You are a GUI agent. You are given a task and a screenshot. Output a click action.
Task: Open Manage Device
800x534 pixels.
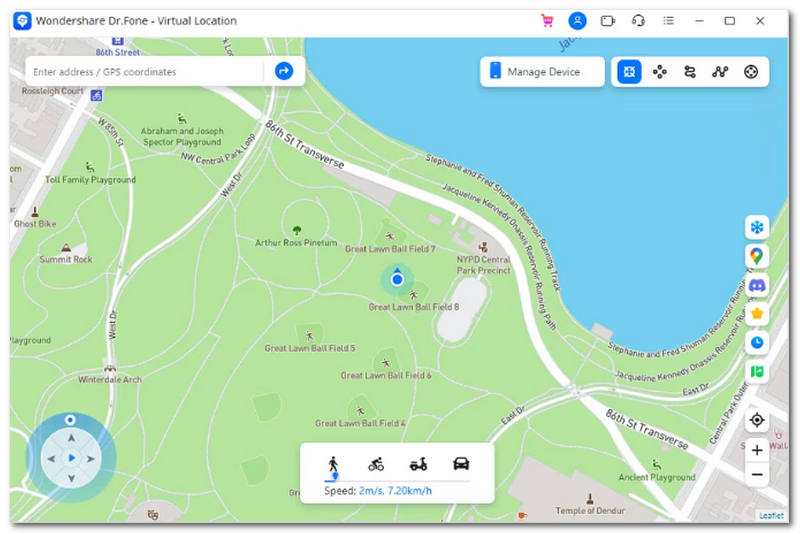(542, 72)
